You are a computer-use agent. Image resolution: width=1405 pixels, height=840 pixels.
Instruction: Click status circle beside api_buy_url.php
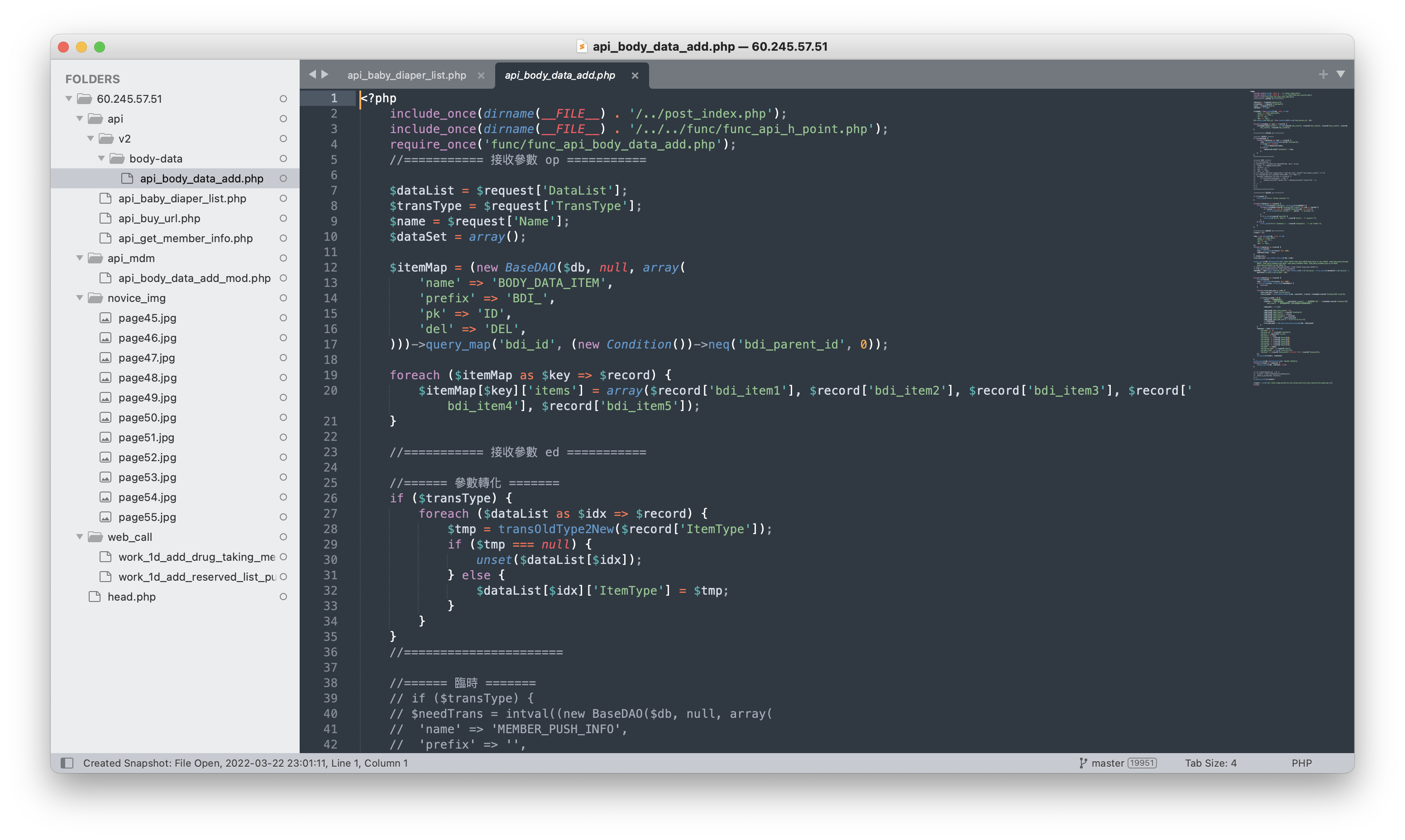click(x=283, y=219)
